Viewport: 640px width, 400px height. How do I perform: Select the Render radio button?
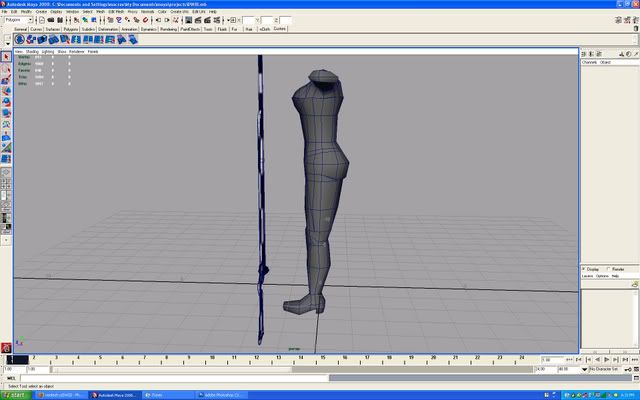coord(608,268)
